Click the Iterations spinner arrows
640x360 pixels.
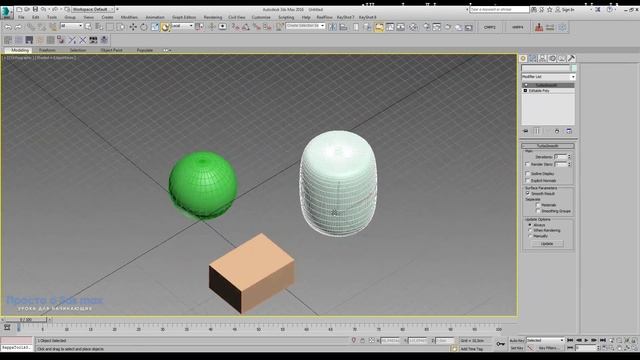pos(569,157)
